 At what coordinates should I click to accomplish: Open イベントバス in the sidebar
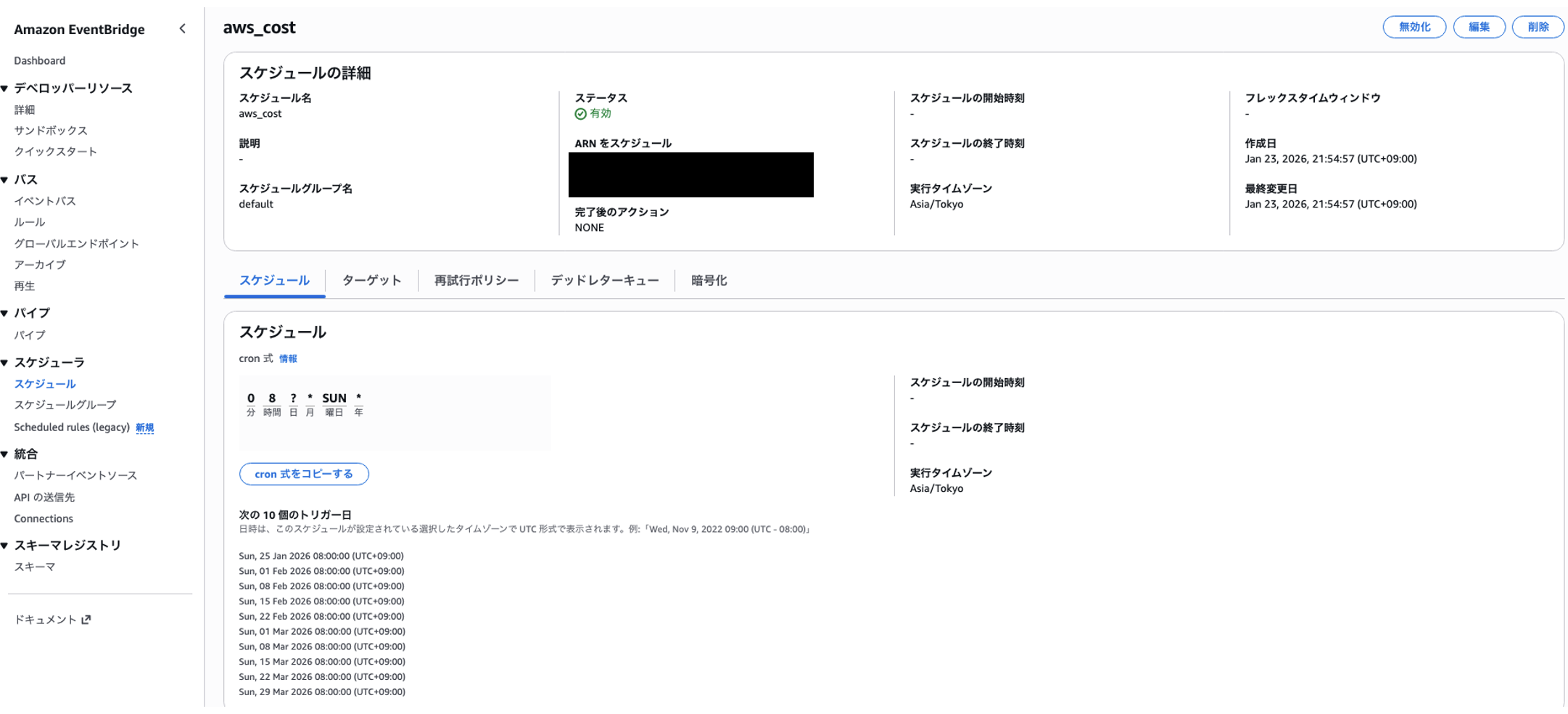pos(45,201)
